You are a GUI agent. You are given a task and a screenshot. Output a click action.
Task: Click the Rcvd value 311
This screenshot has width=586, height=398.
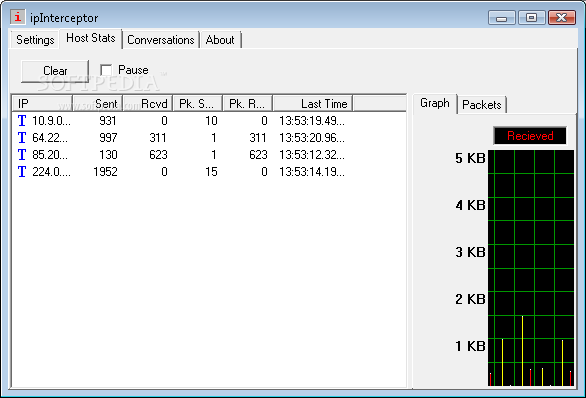[158, 138]
